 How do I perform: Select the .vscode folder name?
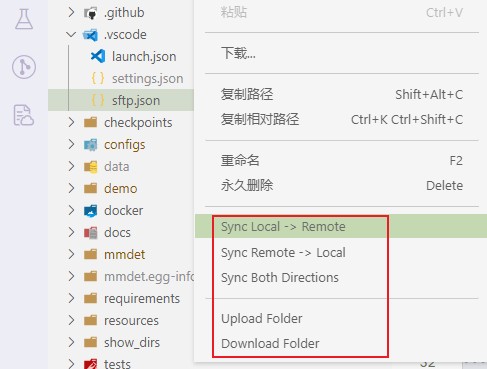pos(125,35)
